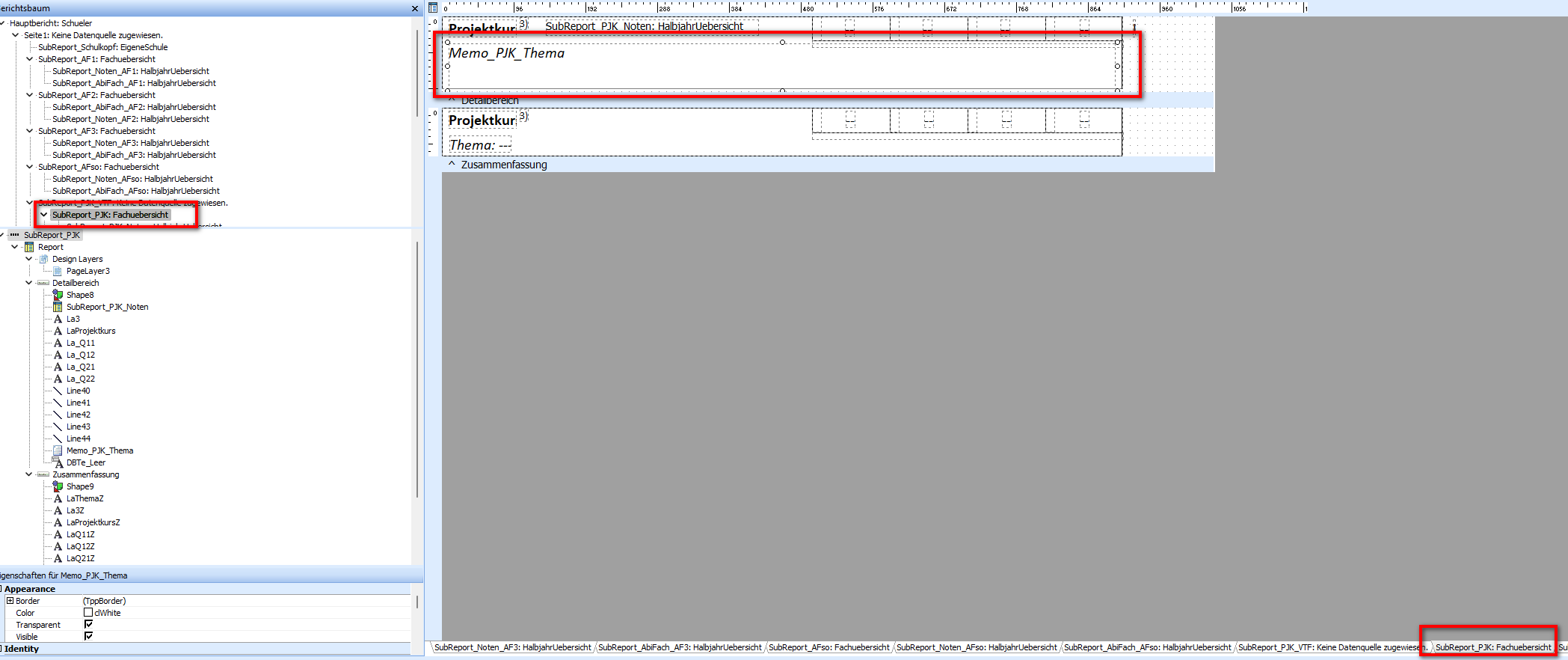Click the DBTe_Leer data text icon
This screenshot has width=1568, height=660.
(58, 462)
